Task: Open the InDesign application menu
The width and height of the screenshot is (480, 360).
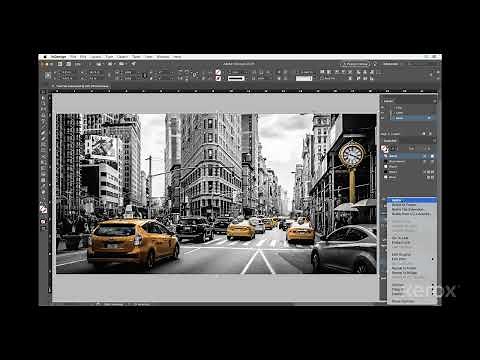Action: (x=58, y=57)
